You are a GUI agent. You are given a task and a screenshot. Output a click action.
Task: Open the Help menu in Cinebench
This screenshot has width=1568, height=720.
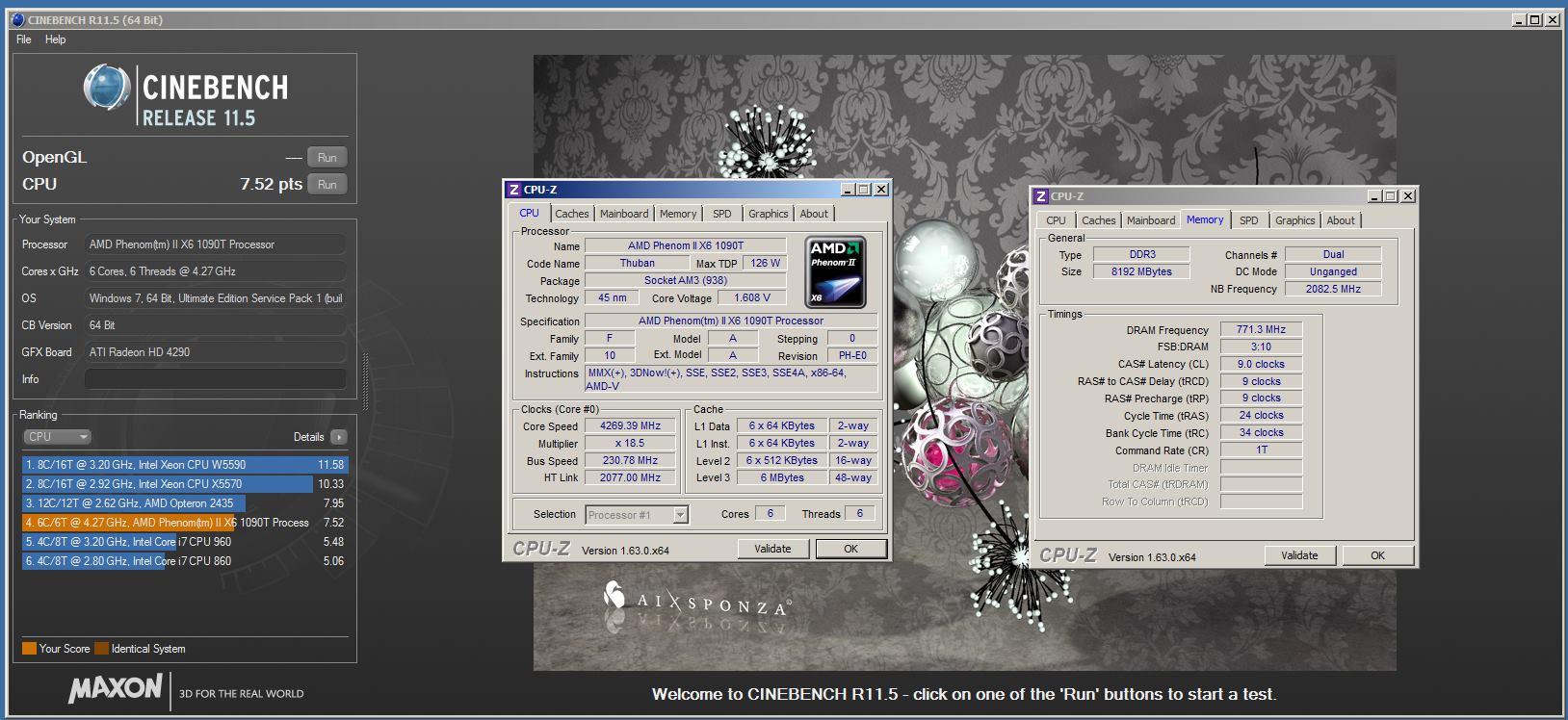(56, 39)
